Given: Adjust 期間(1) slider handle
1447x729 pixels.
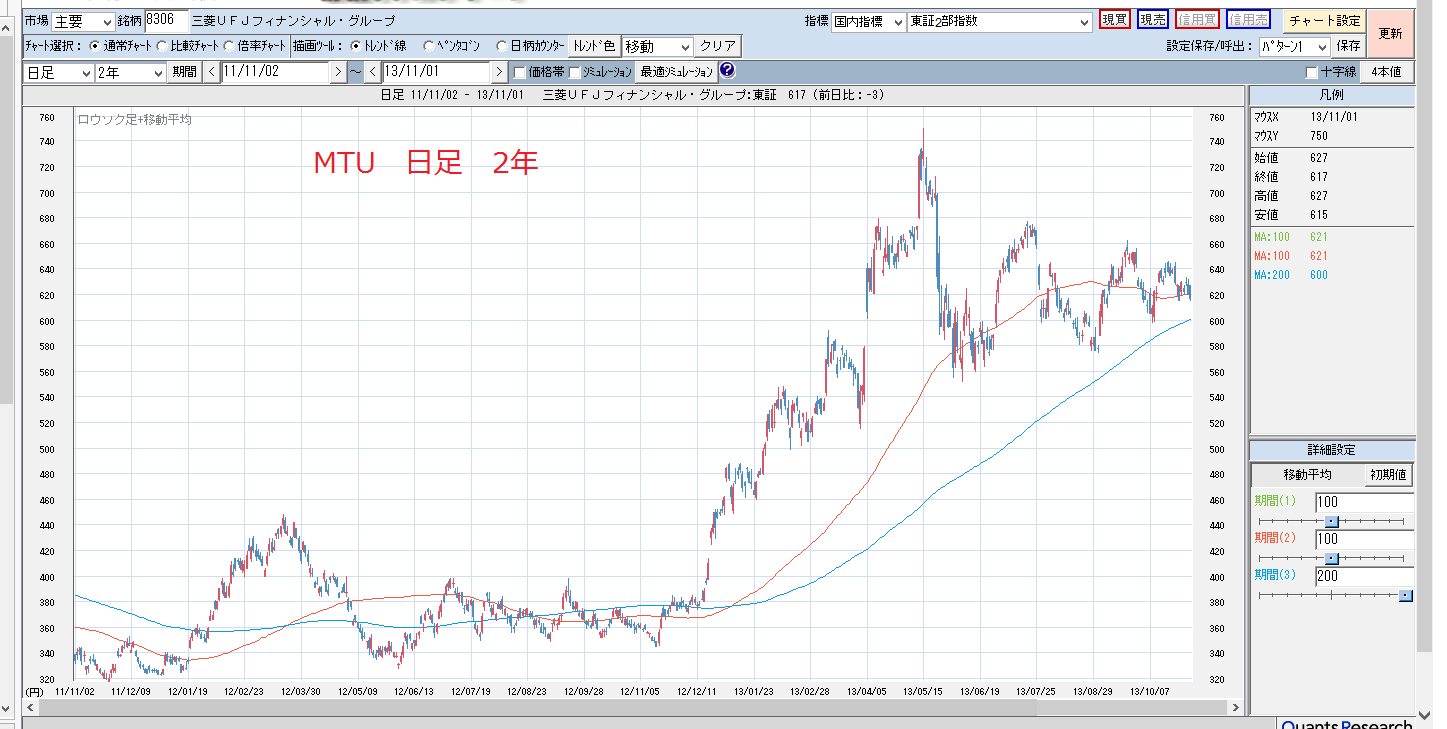Looking at the screenshot, I should (x=1331, y=521).
